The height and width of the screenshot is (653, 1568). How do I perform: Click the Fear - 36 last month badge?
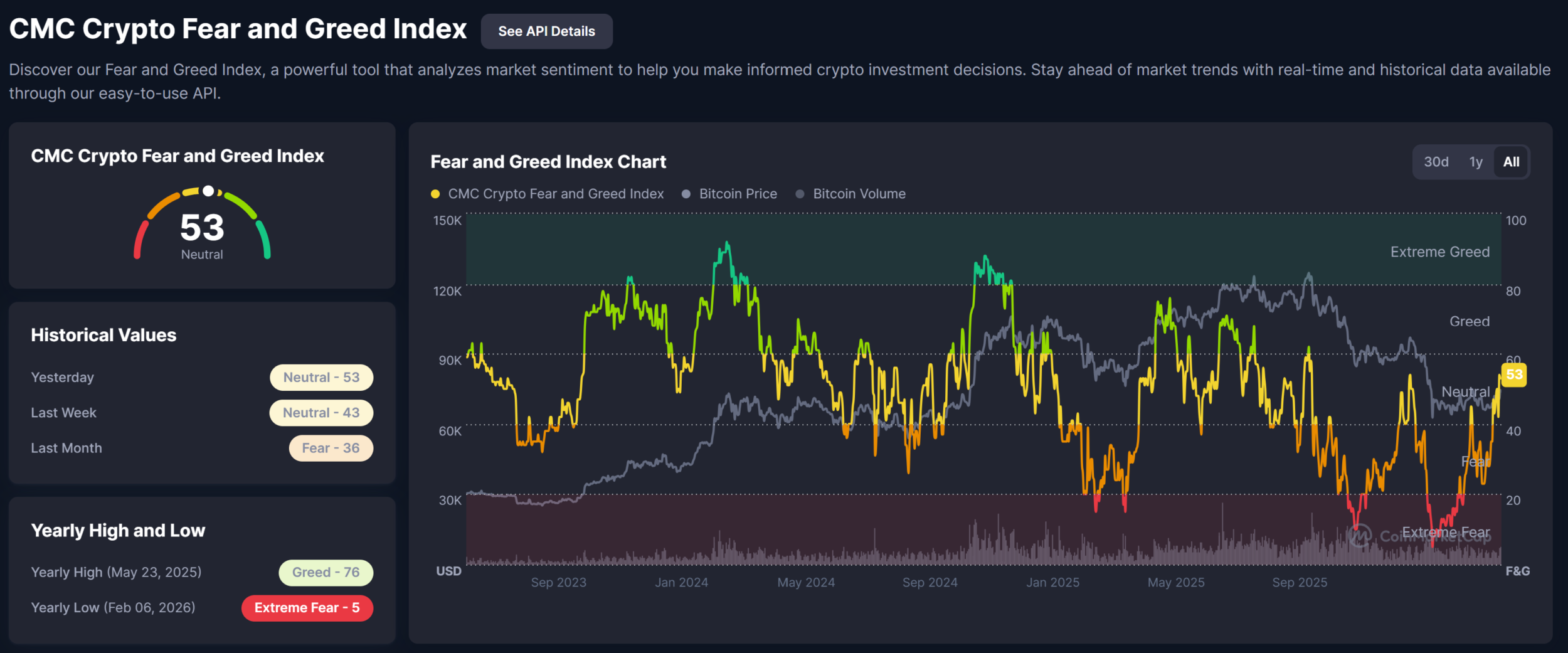click(331, 448)
